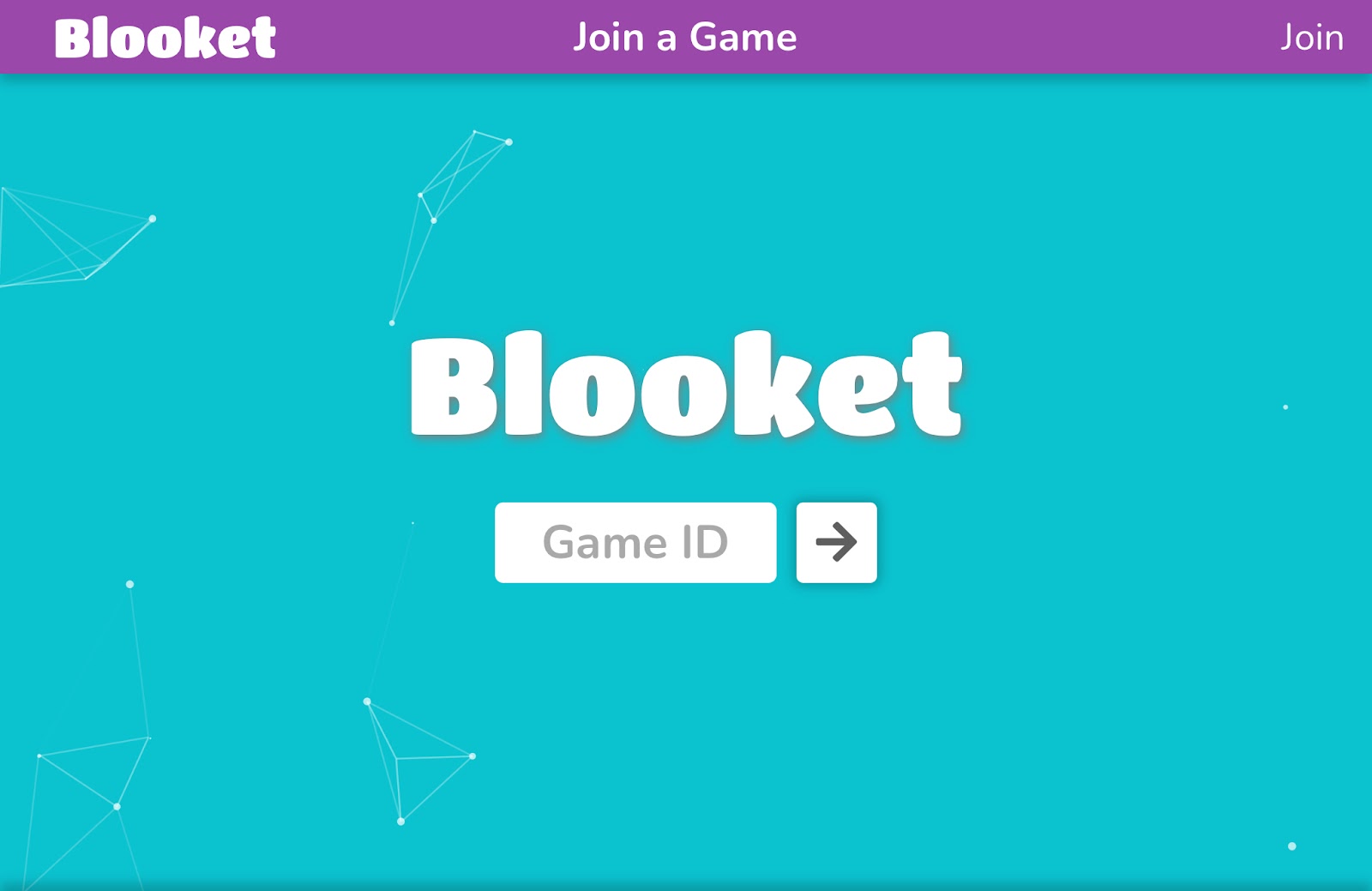Image resolution: width=1372 pixels, height=891 pixels.
Task: Open the Blooket logo in purple header
Action: coord(165,39)
